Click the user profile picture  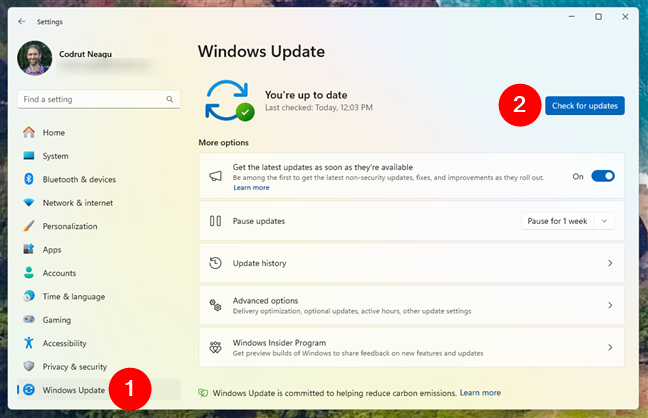pyautogui.click(x=35, y=58)
